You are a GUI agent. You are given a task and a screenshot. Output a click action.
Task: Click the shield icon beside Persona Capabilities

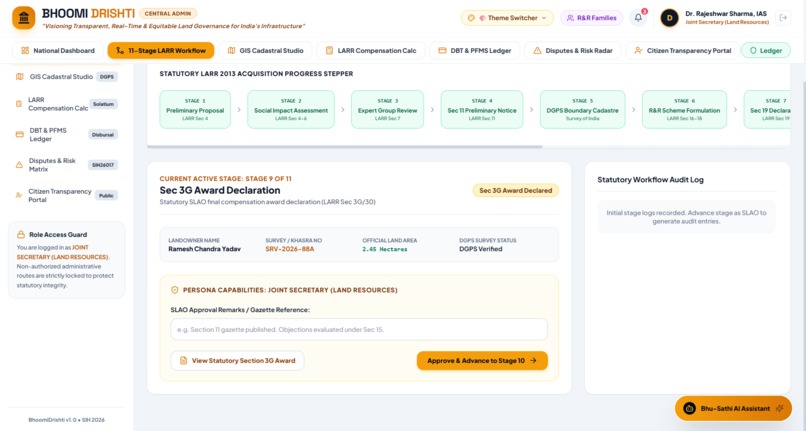tap(175, 290)
